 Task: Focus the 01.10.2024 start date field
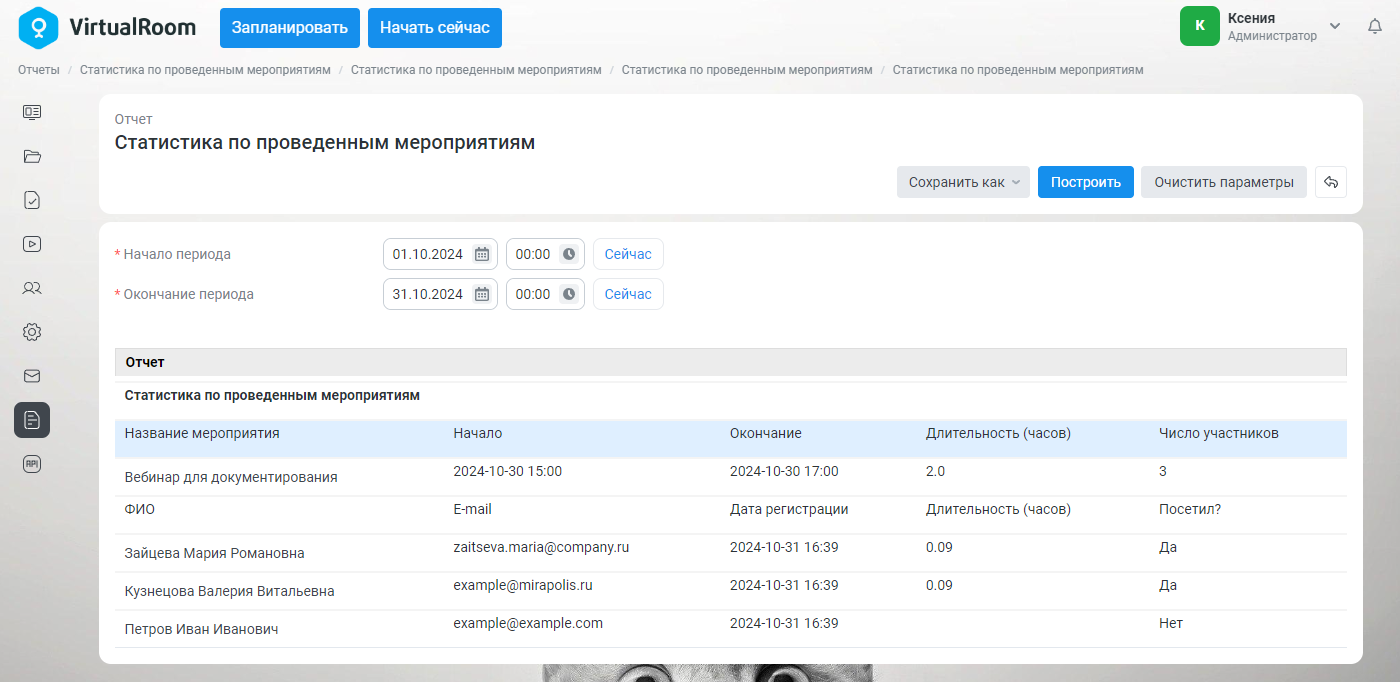440,254
